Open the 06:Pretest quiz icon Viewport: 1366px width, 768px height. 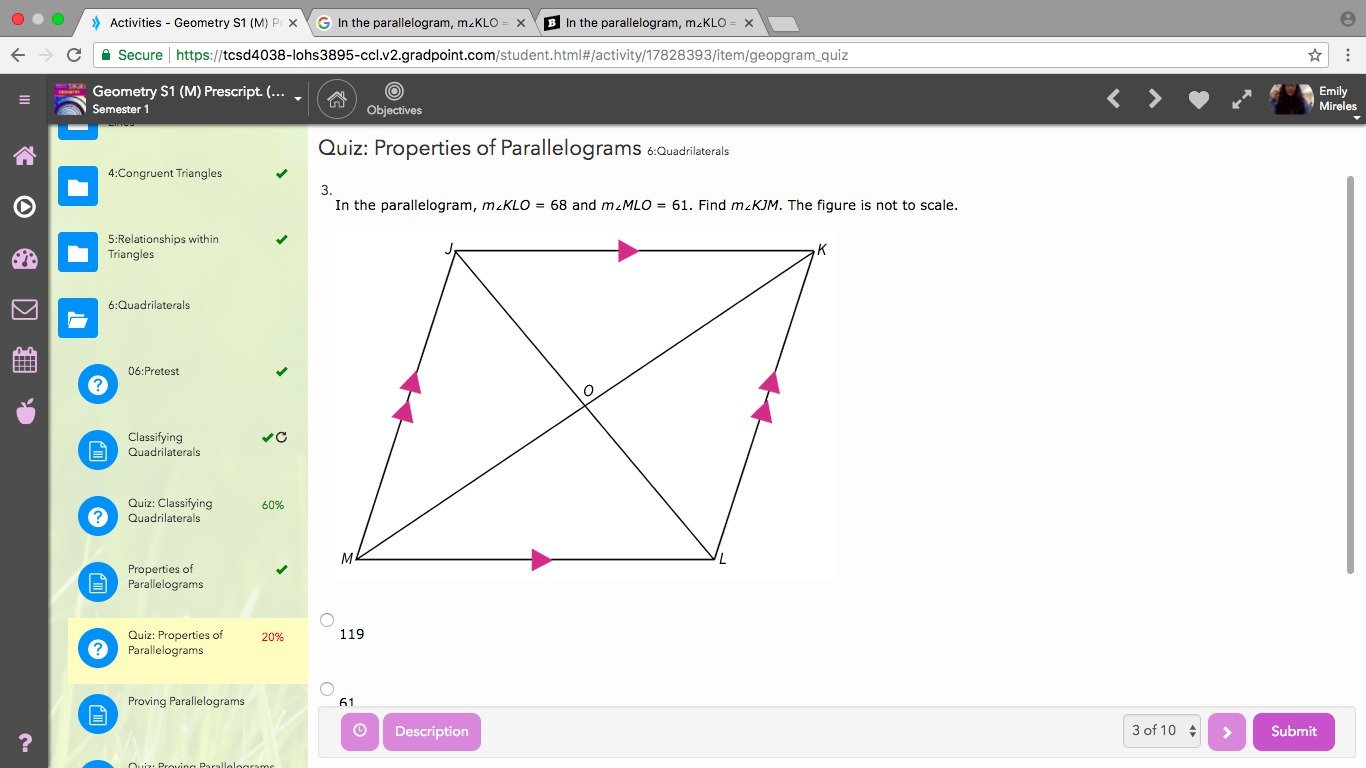(98, 384)
